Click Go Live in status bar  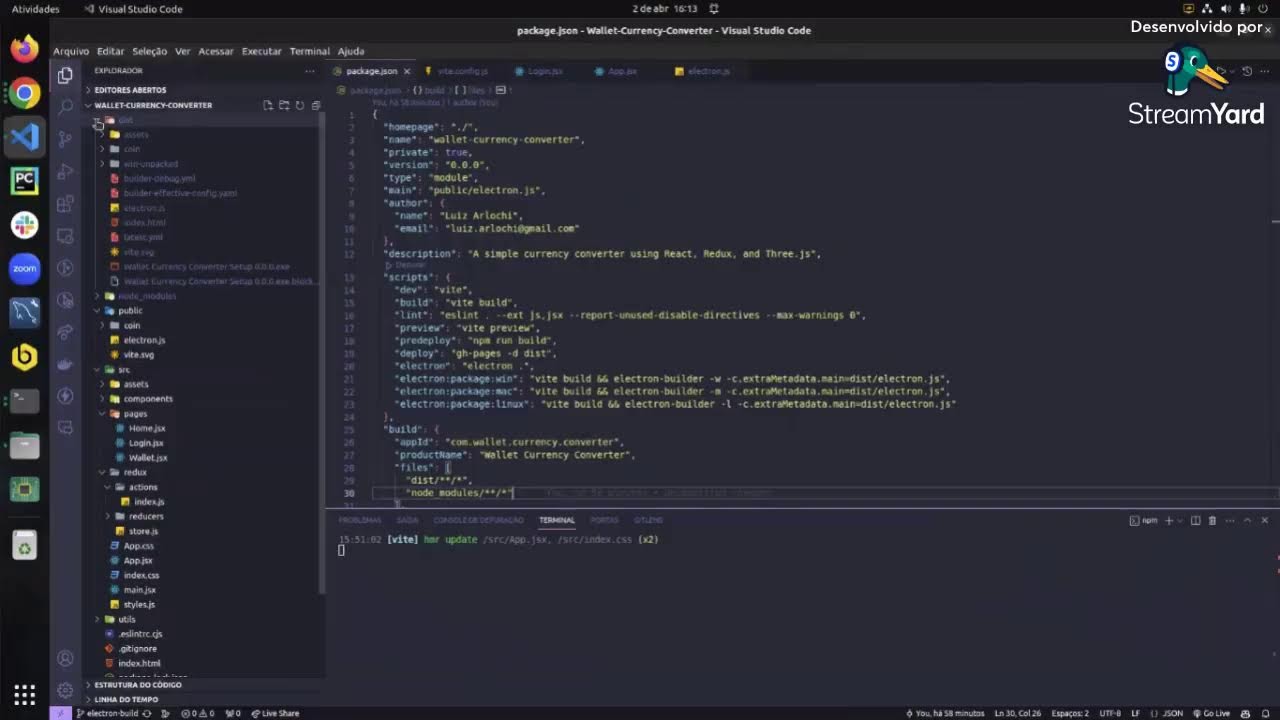click(1211, 713)
